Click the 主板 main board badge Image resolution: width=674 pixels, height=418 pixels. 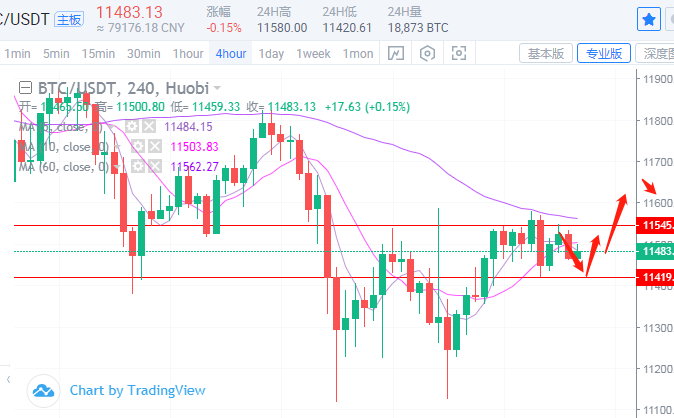[x=69, y=19]
